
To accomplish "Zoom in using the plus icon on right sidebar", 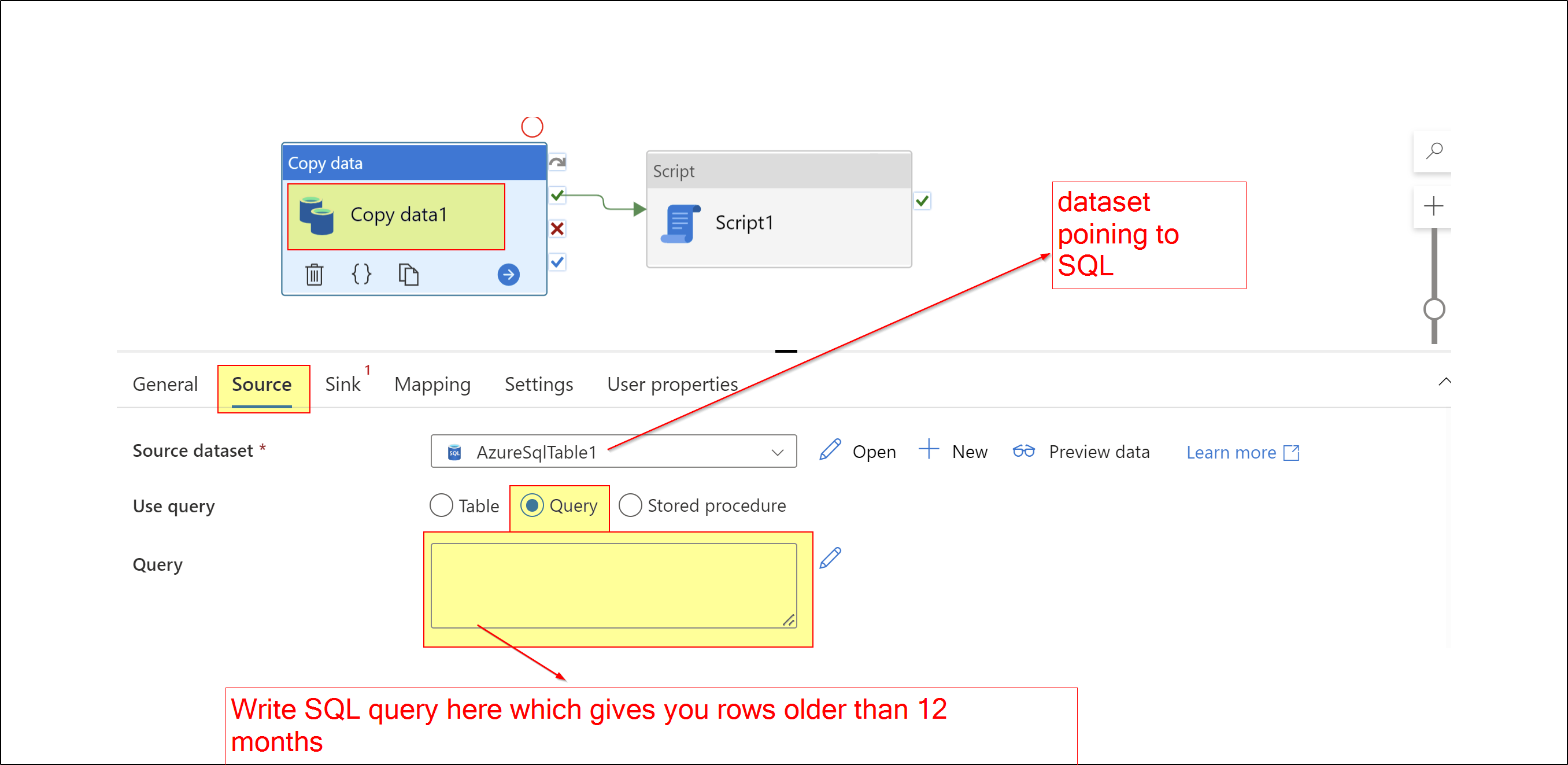I will pos(1434,205).
